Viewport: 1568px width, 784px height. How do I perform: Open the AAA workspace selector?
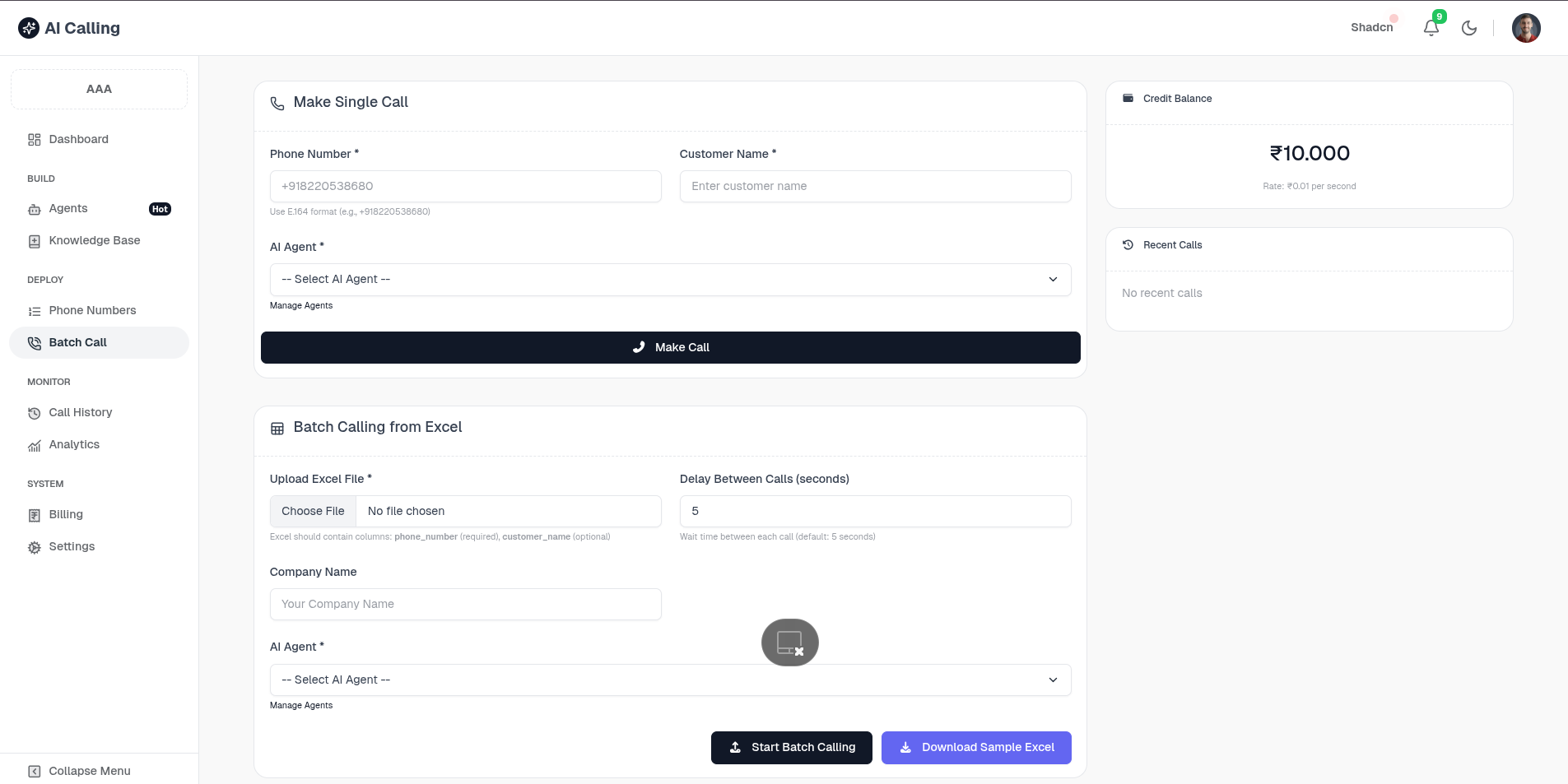pos(99,89)
